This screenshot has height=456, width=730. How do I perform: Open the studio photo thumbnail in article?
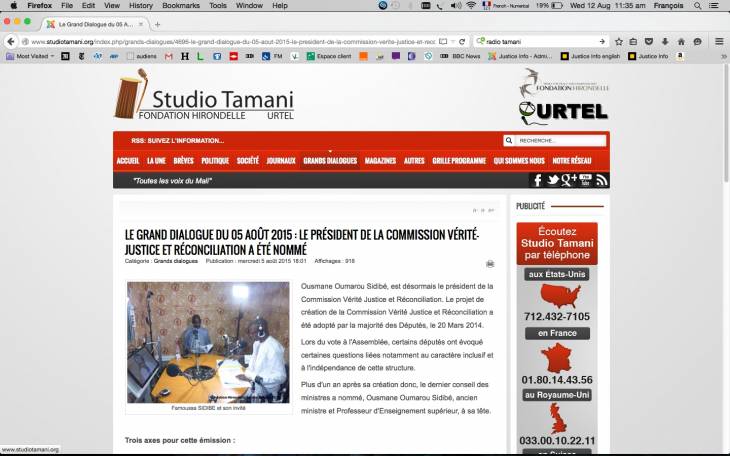pyautogui.click(x=208, y=342)
